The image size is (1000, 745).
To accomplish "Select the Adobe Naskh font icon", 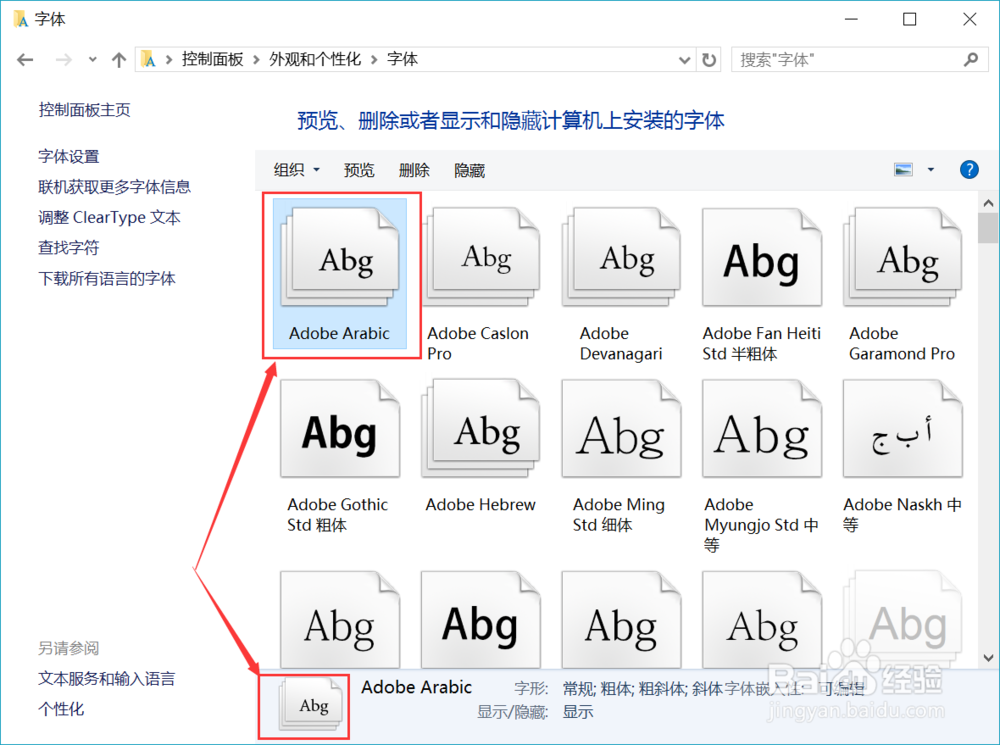I will (902, 429).
